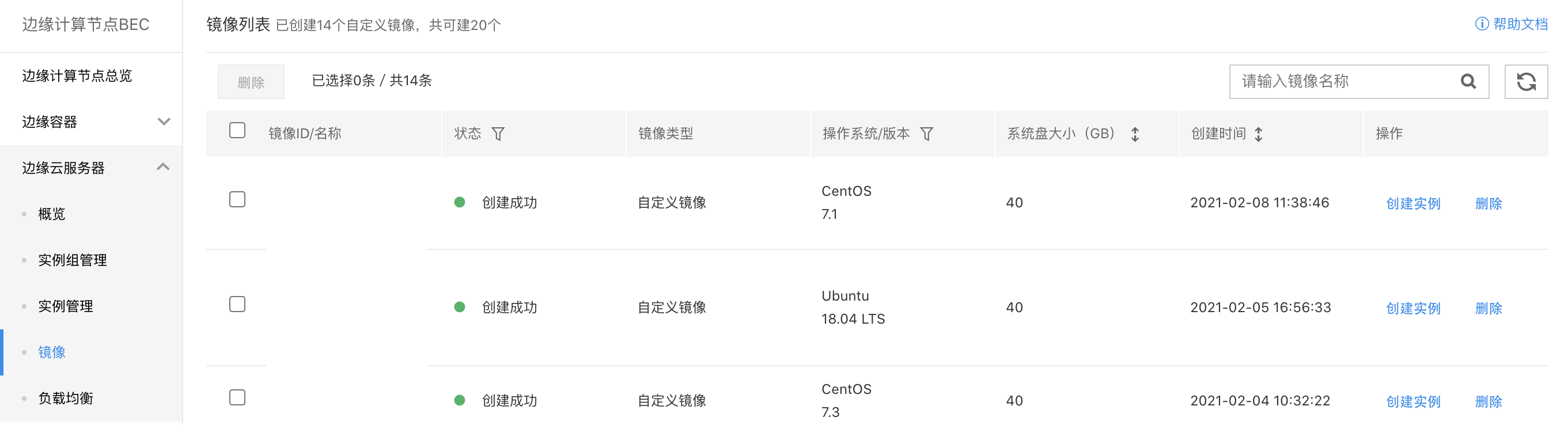Viewport: 1568px width, 425px height.
Task: Go to 实例管理 menu item
Action: [66, 306]
